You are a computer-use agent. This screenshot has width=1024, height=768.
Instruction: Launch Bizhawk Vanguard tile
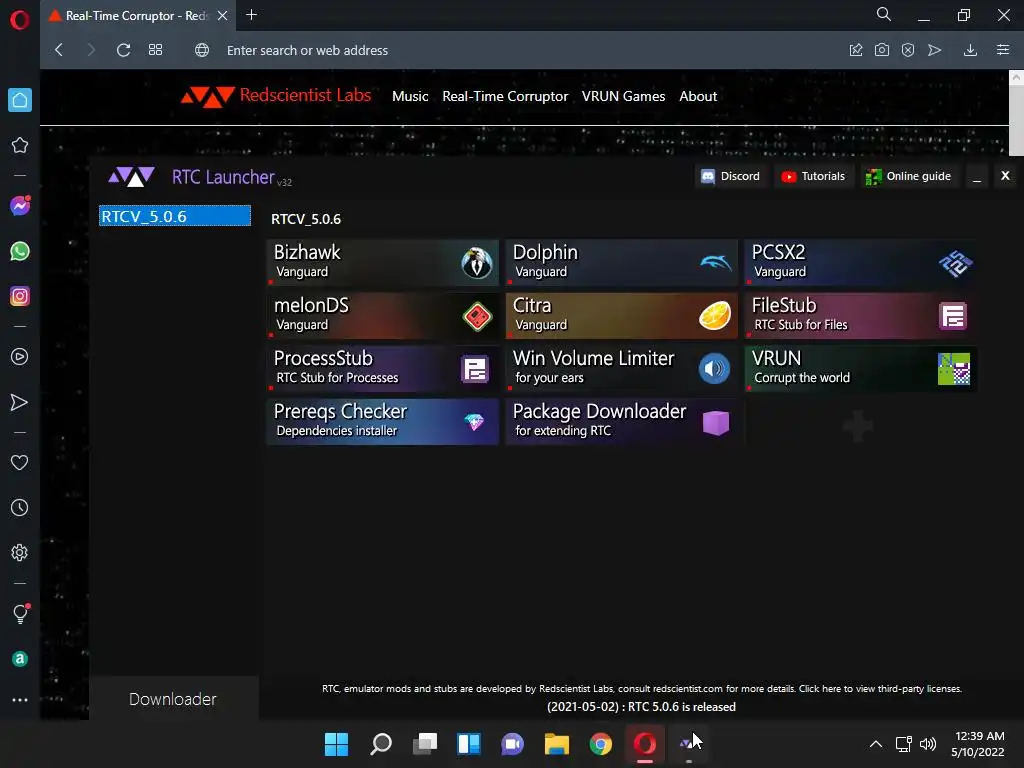point(383,263)
